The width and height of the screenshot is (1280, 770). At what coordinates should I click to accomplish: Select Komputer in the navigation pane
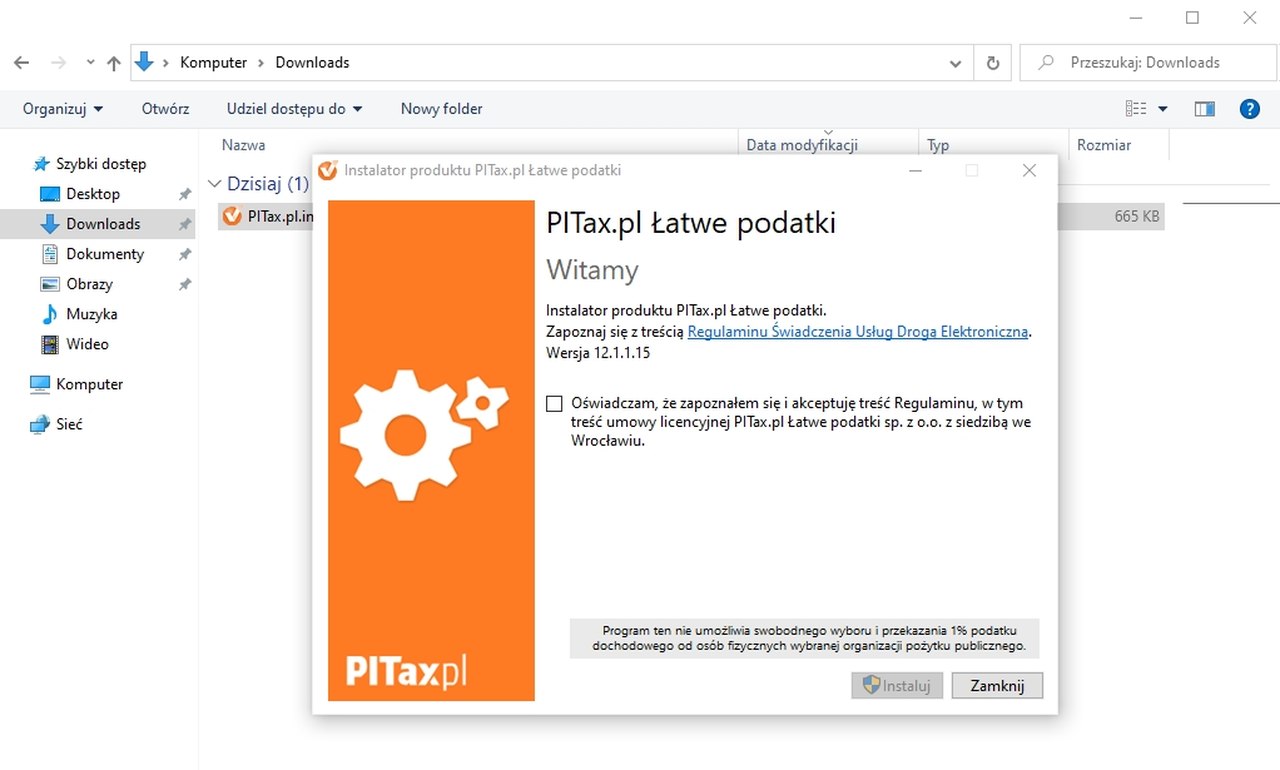pos(88,384)
